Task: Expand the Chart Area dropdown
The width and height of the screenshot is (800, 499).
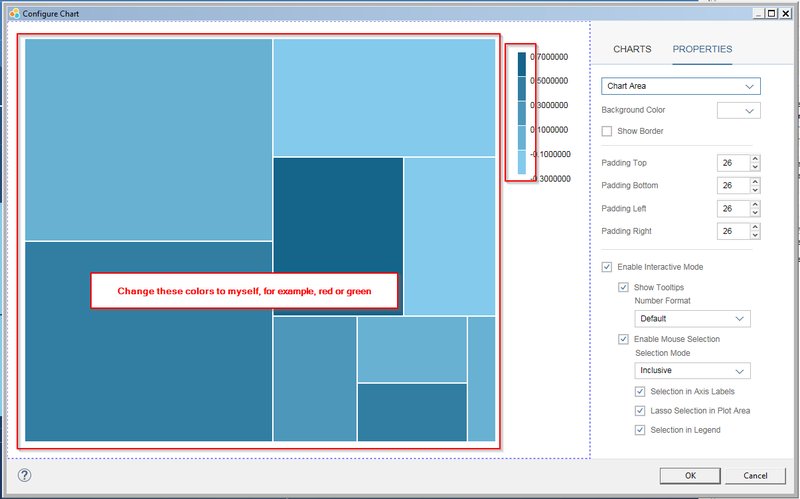Action: (681, 86)
